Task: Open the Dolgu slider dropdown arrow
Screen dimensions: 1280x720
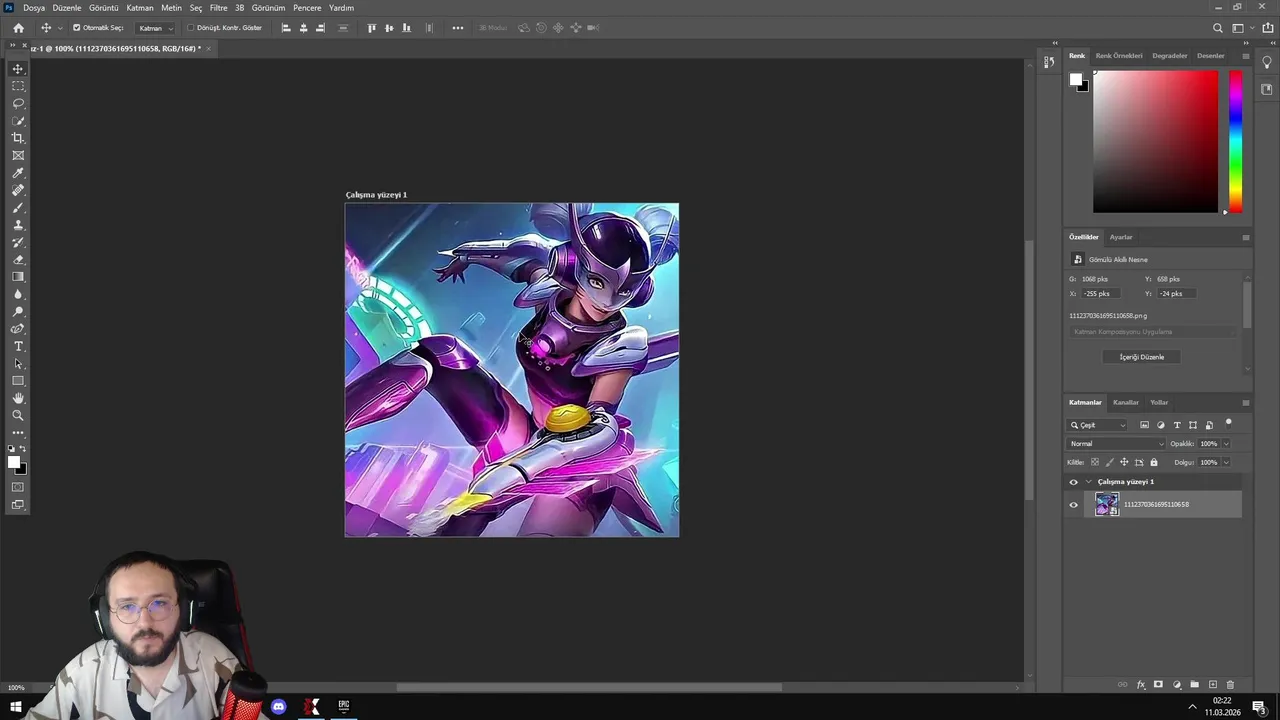Action: point(1226,462)
